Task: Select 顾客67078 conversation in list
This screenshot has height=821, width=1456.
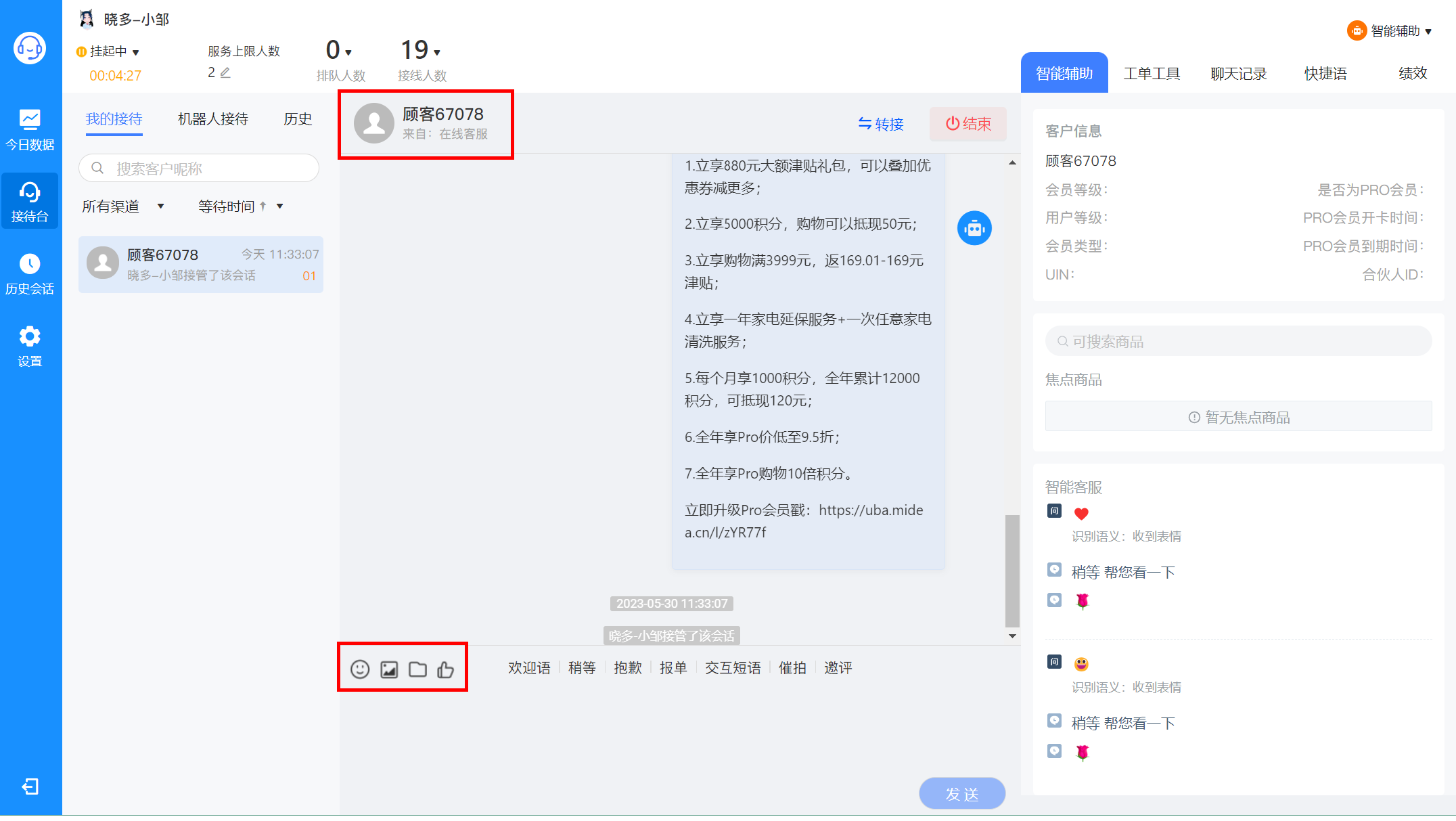Action: pos(201,265)
